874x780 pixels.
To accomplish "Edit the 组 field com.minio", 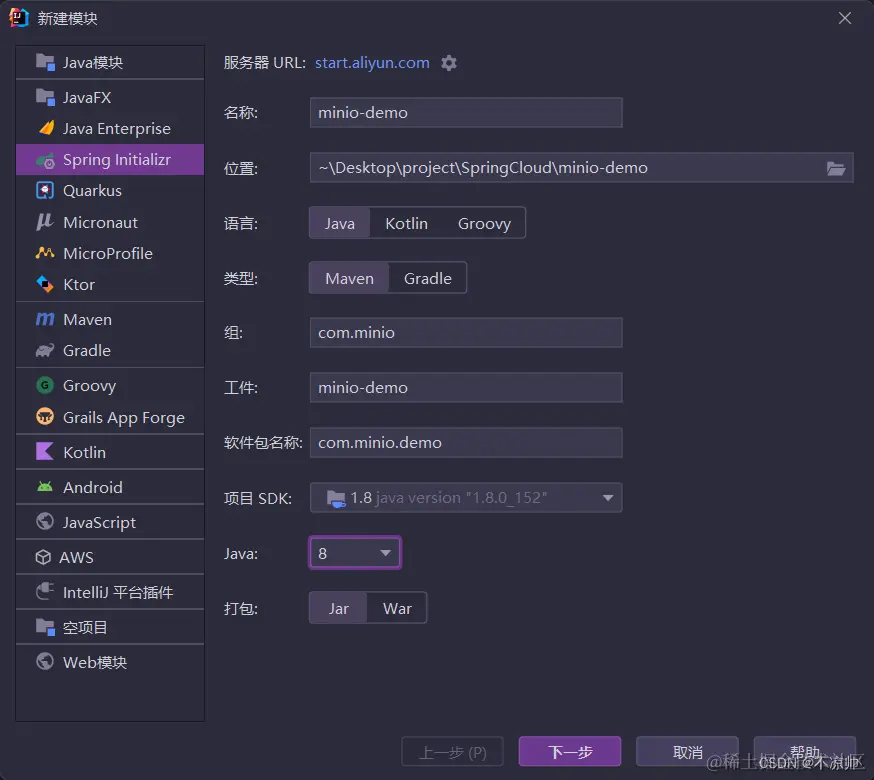I will click(x=466, y=332).
